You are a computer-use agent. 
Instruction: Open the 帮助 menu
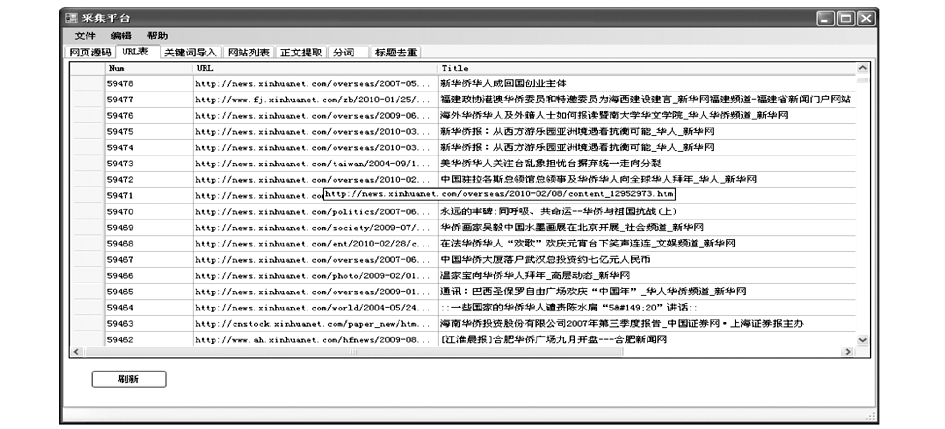tap(157, 36)
